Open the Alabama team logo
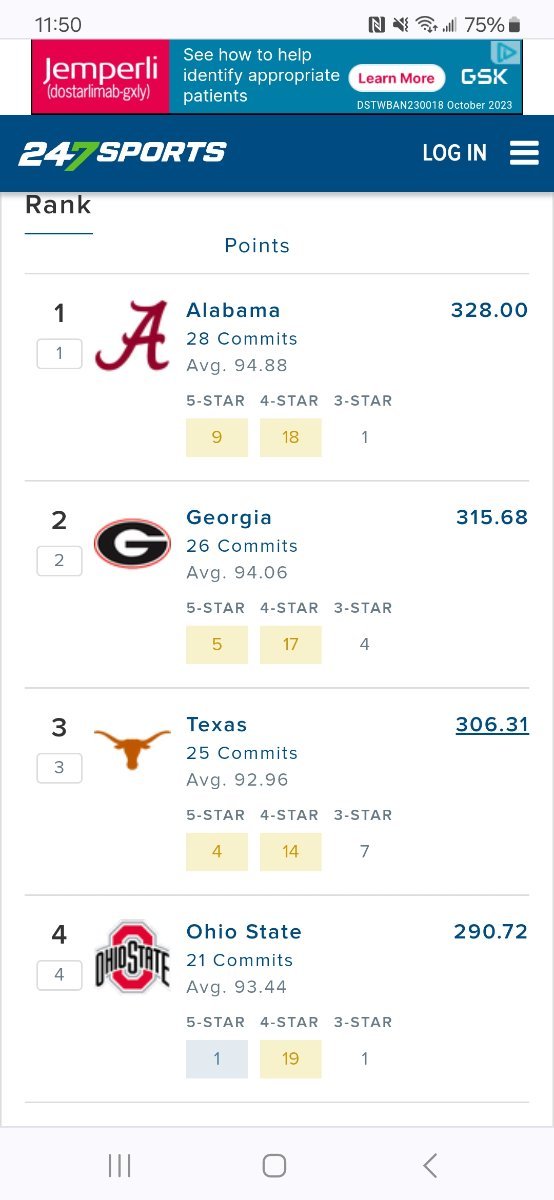Screen dimensions: 554x1200 point(132,336)
